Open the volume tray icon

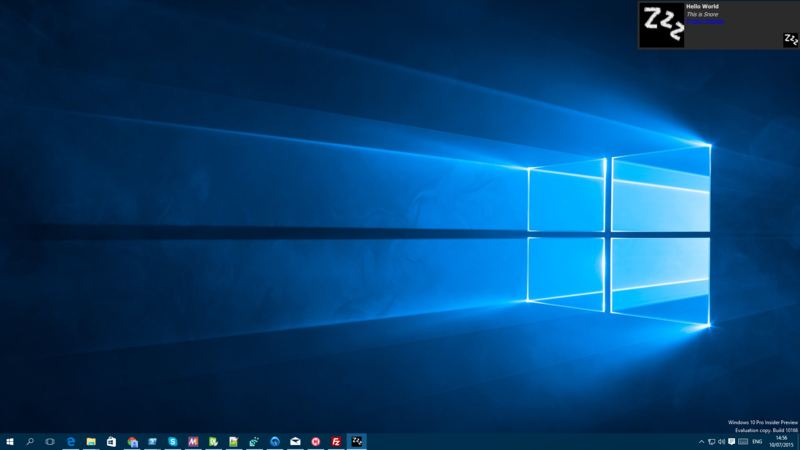click(x=721, y=442)
